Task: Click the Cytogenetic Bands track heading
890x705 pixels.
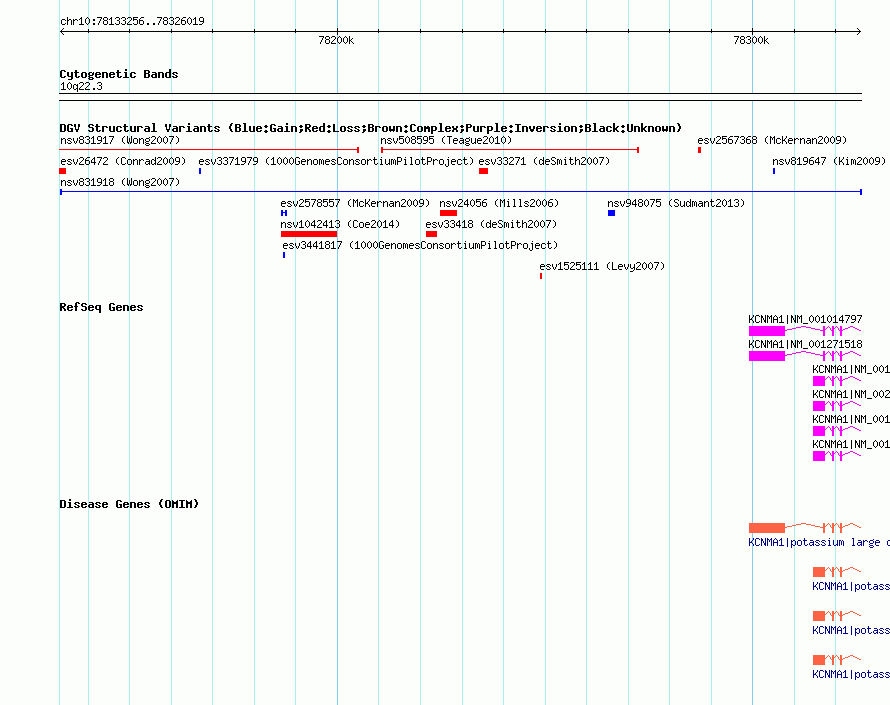Action: 119,74
